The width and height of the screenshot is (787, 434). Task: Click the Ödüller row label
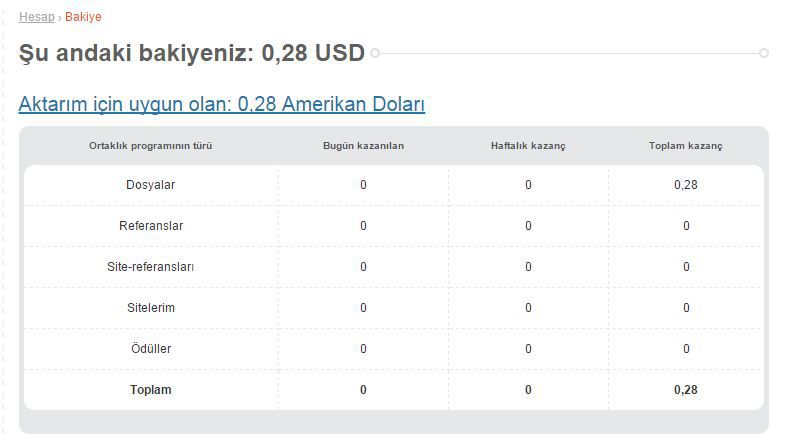[x=151, y=349]
